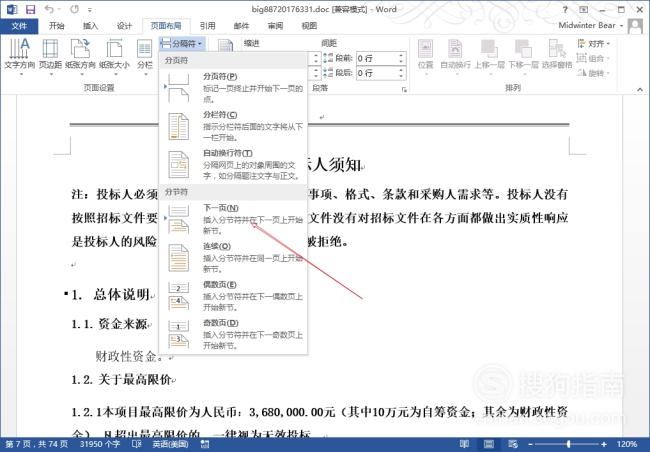Open the 选择窗格 selection pane

tap(557, 54)
